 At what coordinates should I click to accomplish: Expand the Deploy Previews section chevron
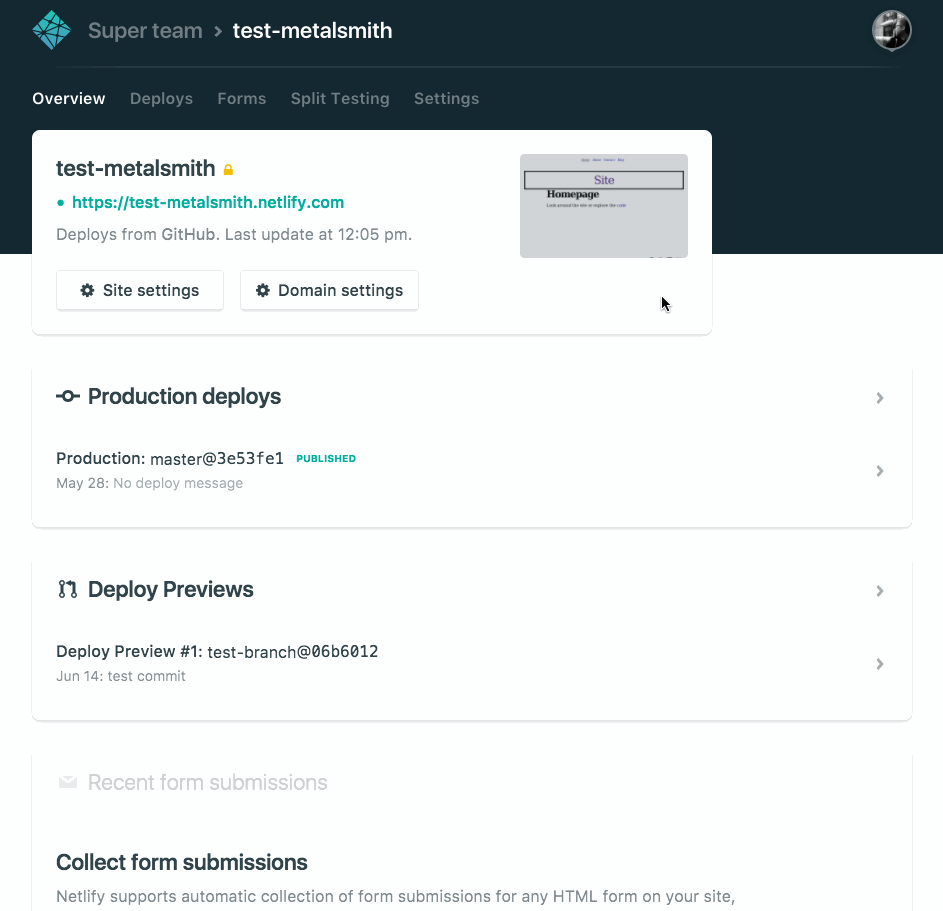point(880,591)
